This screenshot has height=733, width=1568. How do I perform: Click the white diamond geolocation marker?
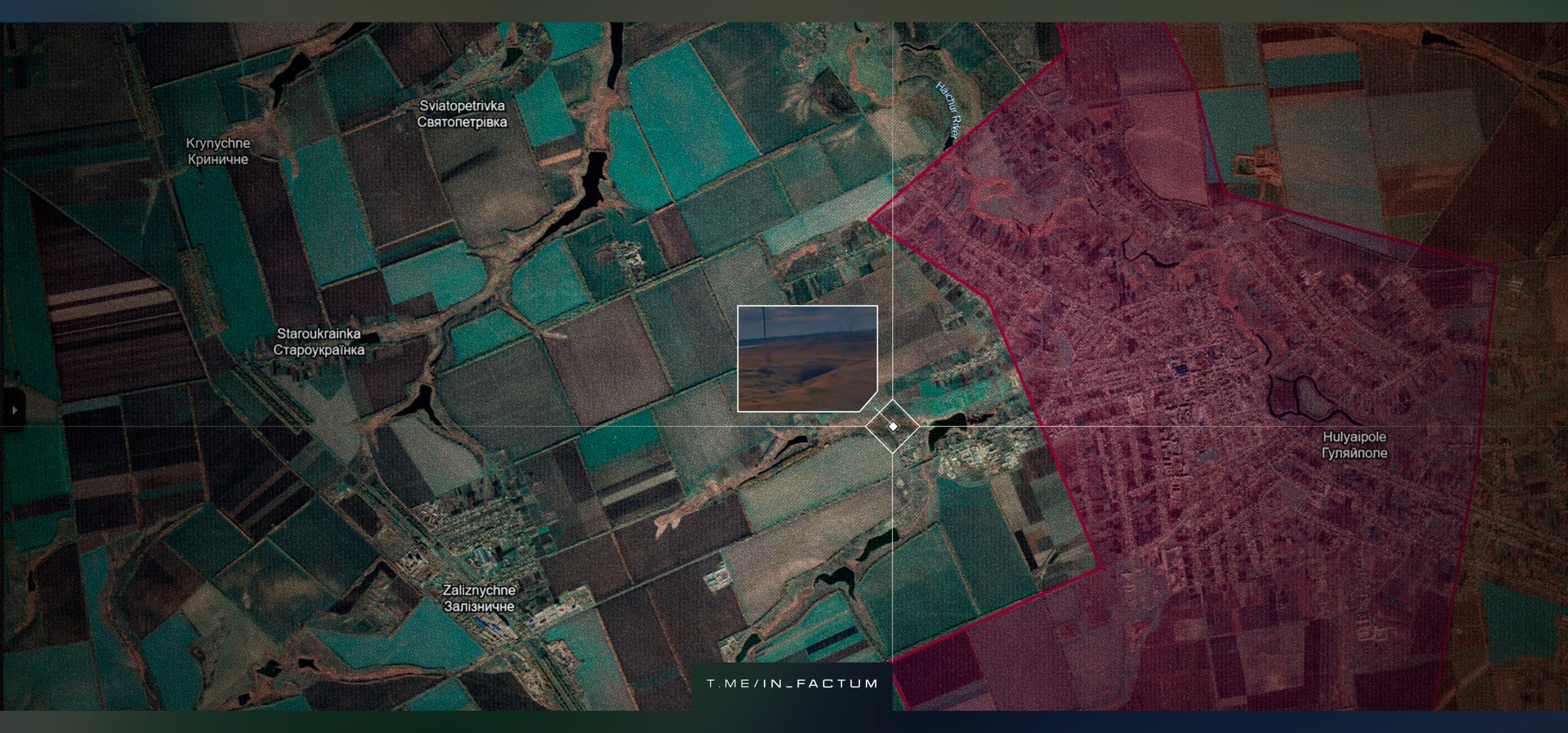pyautogui.click(x=893, y=426)
